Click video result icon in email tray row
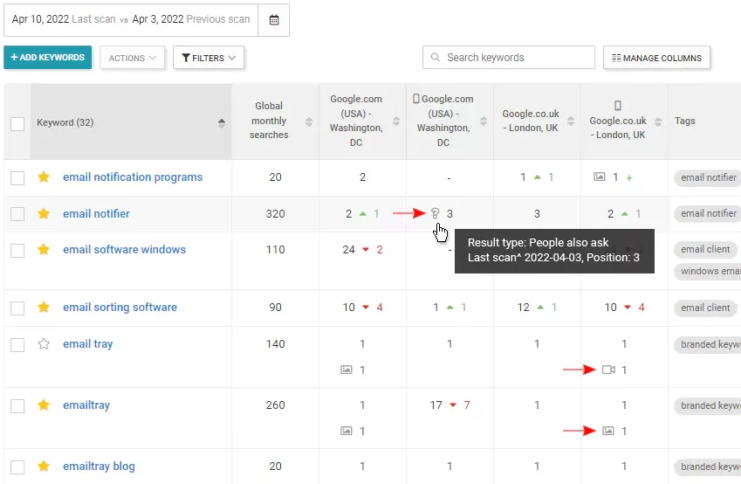This screenshot has width=741, height=484. click(x=608, y=370)
